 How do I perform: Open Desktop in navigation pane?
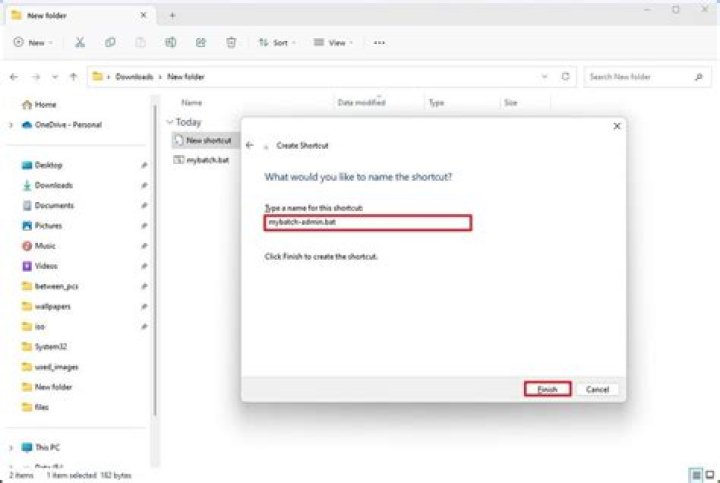(x=42, y=165)
